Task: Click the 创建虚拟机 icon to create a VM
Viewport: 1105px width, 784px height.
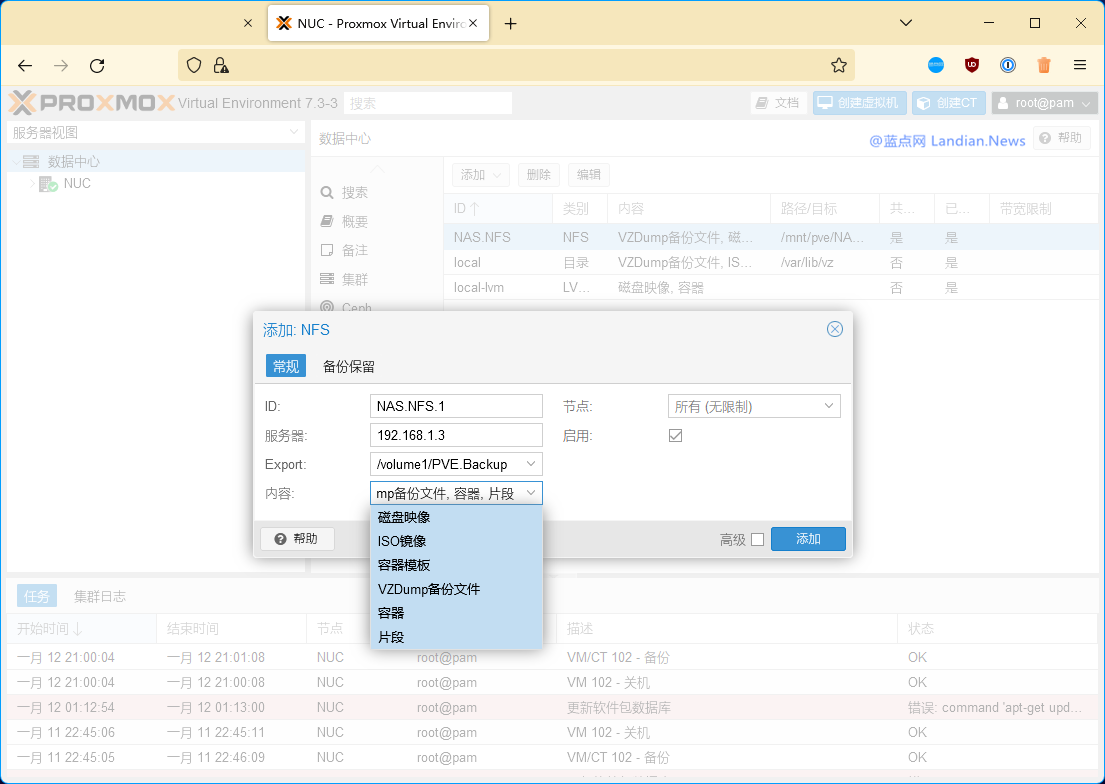Action: tap(827, 102)
